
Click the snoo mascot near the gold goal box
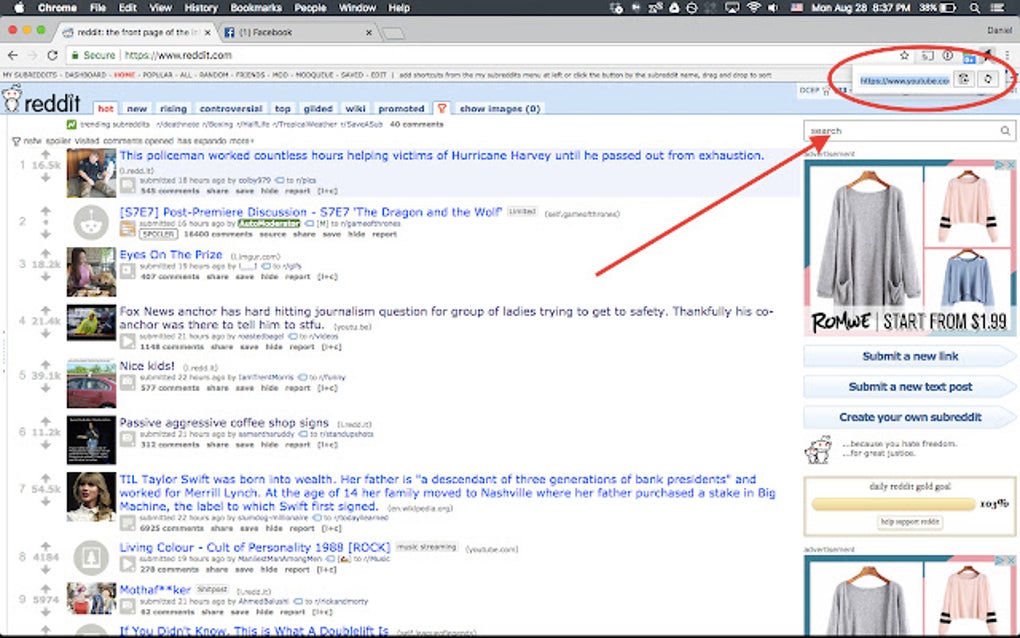point(818,449)
